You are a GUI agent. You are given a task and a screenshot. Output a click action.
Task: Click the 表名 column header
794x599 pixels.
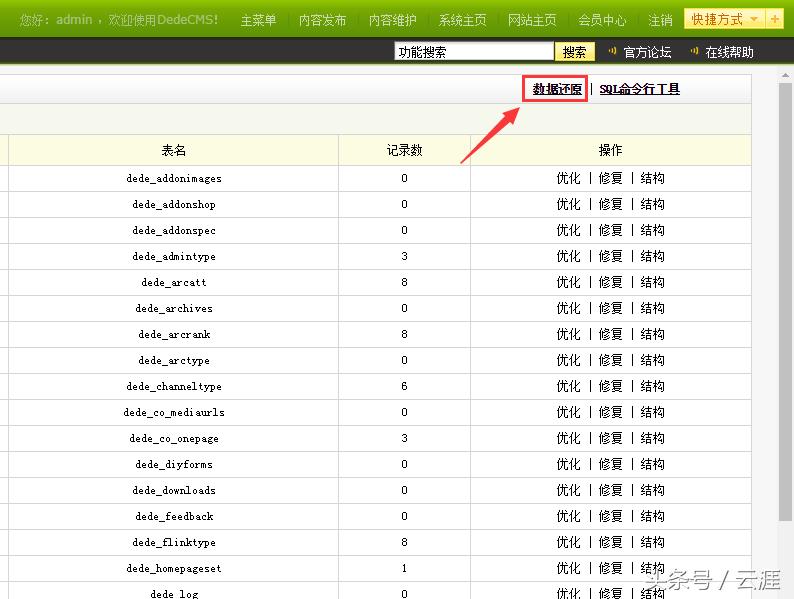174,150
